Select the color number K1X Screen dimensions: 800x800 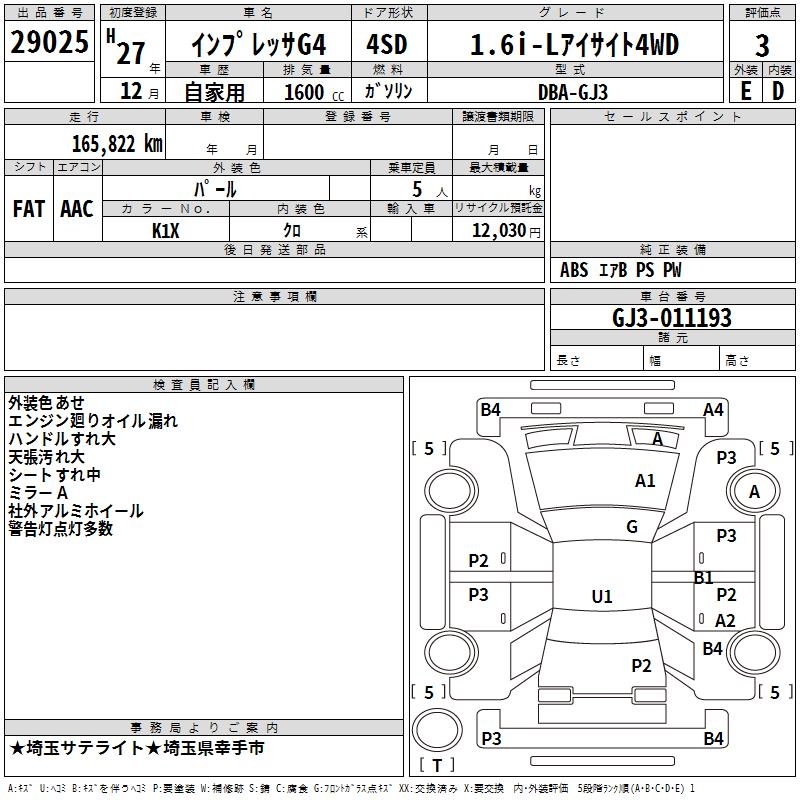(165, 230)
